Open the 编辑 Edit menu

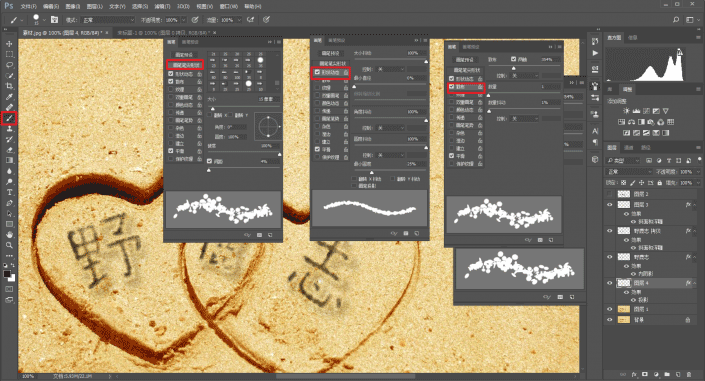pyautogui.click(x=51, y=7)
